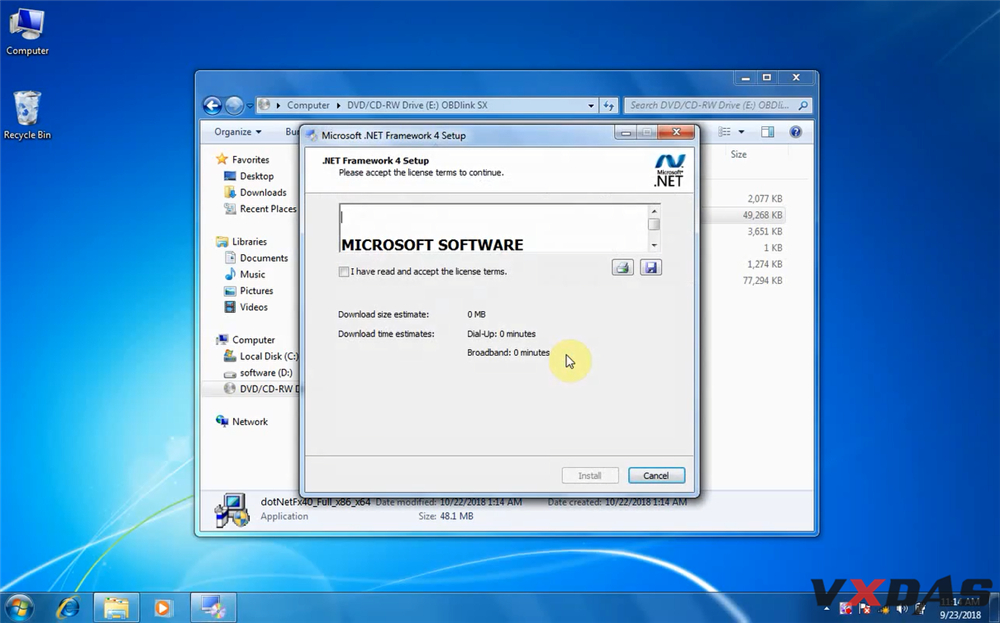
Task: Change view icon in Explorer toolbar
Action: (x=724, y=132)
